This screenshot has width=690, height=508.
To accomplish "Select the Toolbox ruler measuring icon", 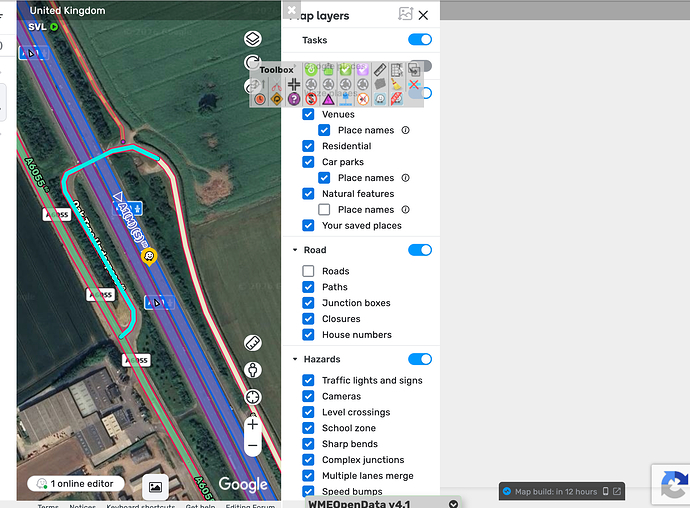I will (380, 70).
